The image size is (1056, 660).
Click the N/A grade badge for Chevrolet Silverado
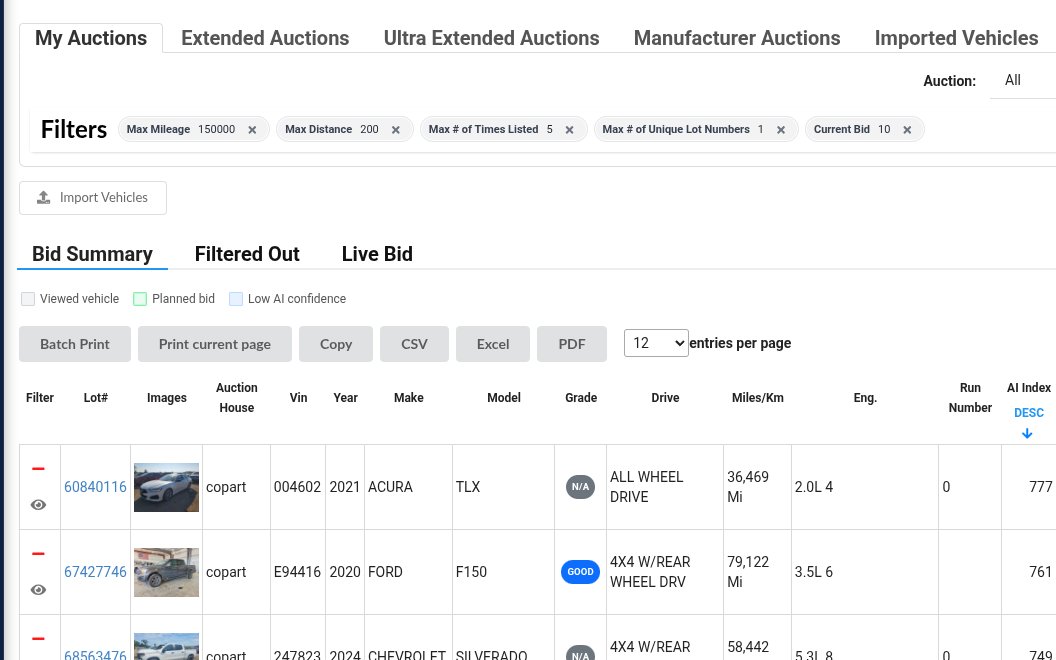580,655
